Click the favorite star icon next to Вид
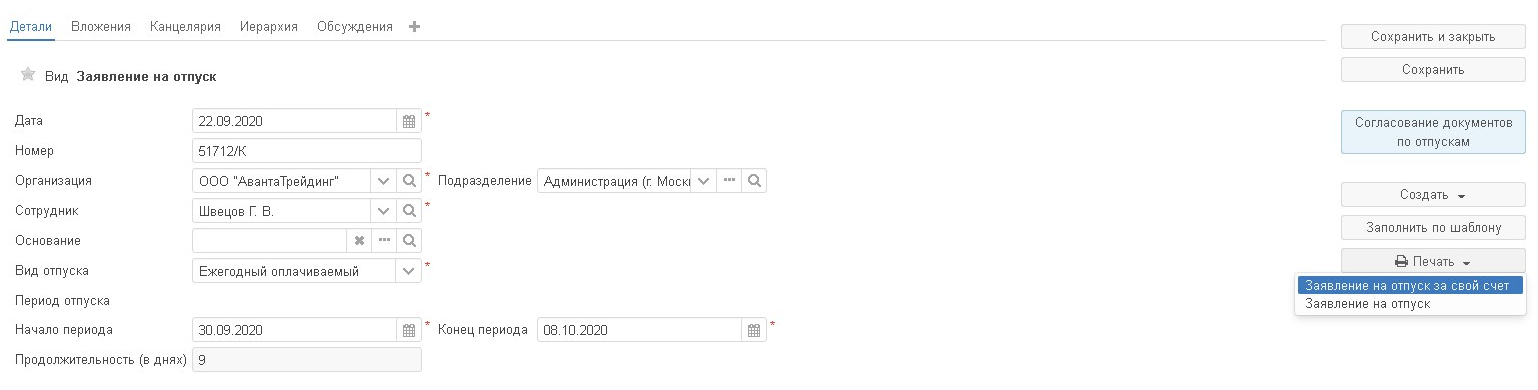Screen dimensions: 1538x390 [28, 75]
